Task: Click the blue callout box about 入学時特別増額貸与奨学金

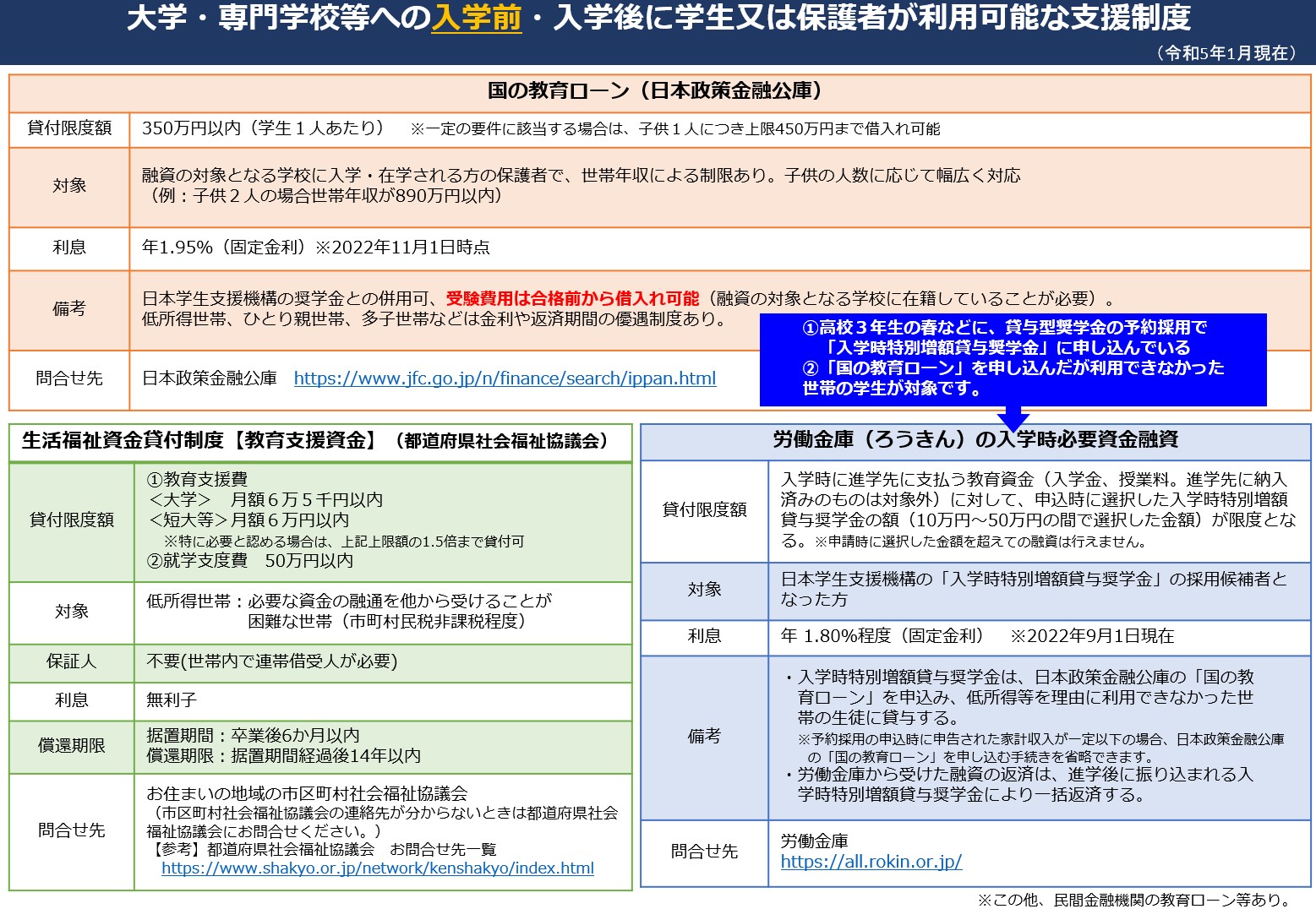Action: pos(1012,358)
